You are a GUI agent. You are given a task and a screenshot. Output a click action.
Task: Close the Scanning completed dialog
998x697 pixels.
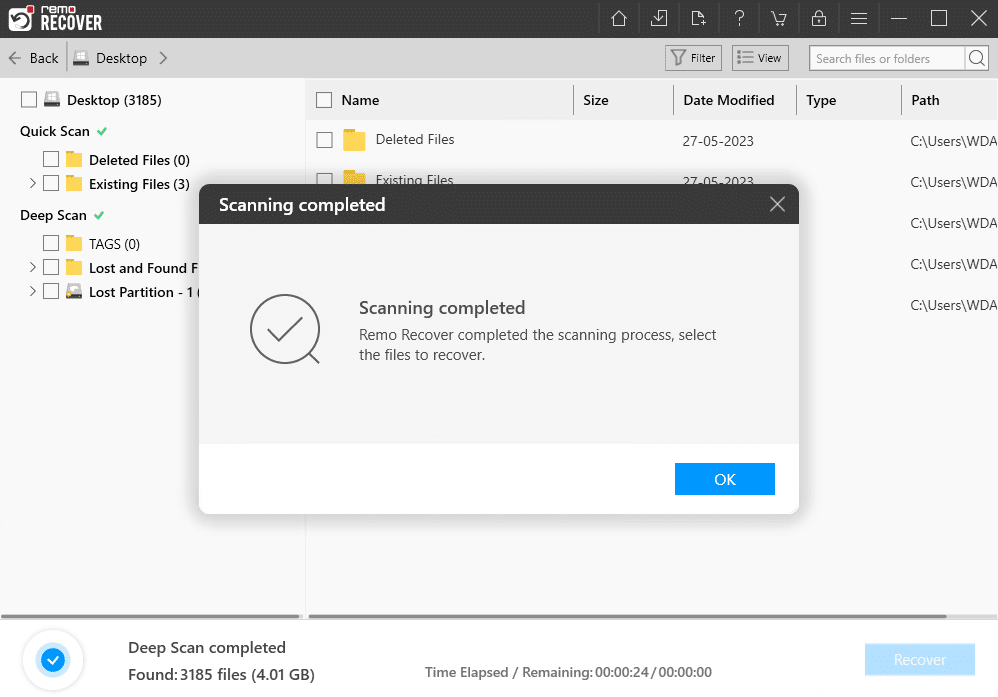(777, 204)
